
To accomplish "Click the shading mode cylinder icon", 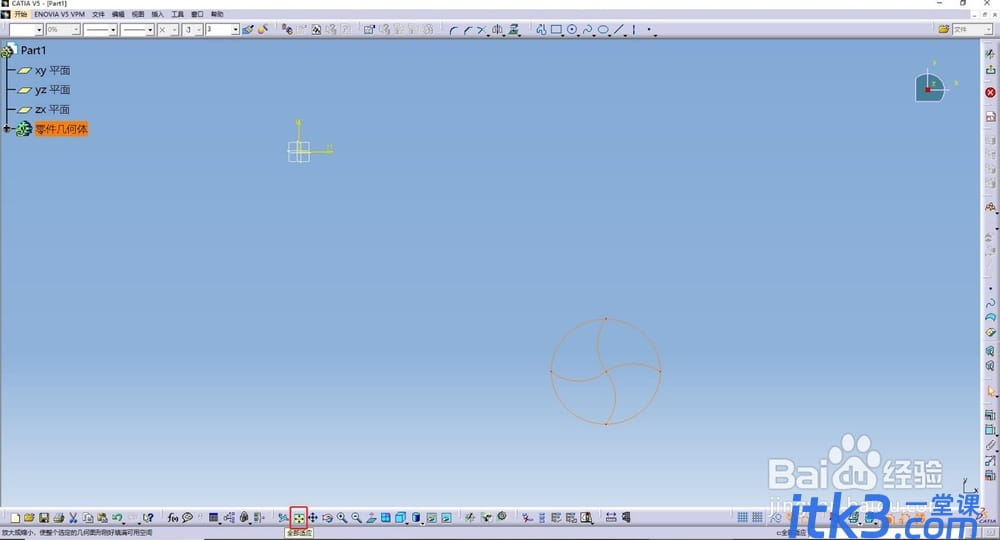I will click(x=416, y=518).
